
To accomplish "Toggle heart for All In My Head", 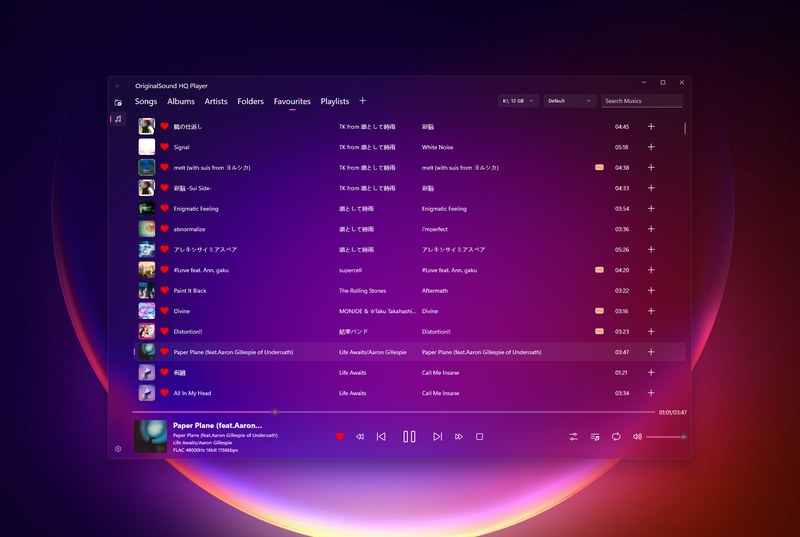I will click(164, 393).
